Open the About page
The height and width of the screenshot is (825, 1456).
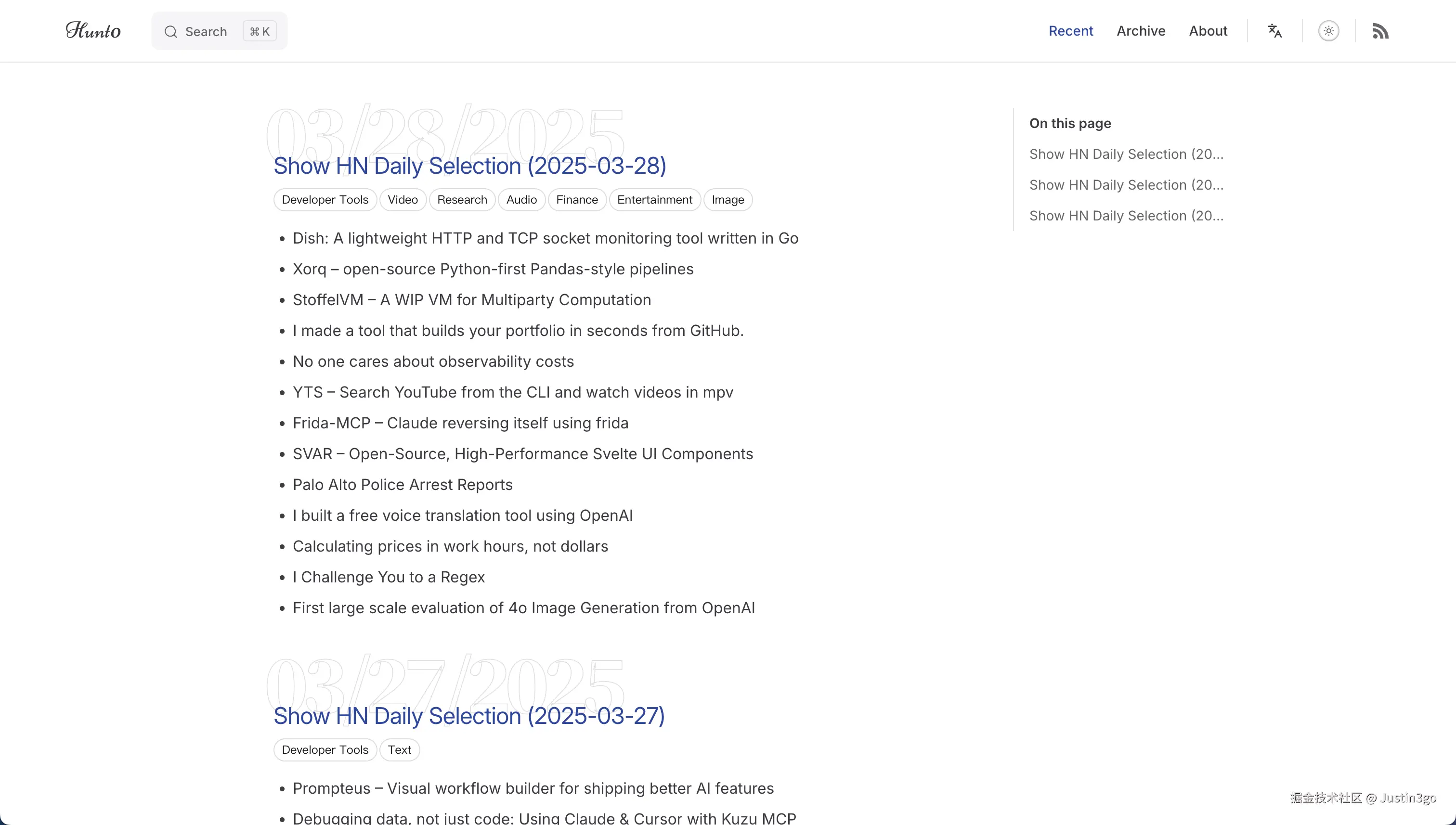point(1208,31)
